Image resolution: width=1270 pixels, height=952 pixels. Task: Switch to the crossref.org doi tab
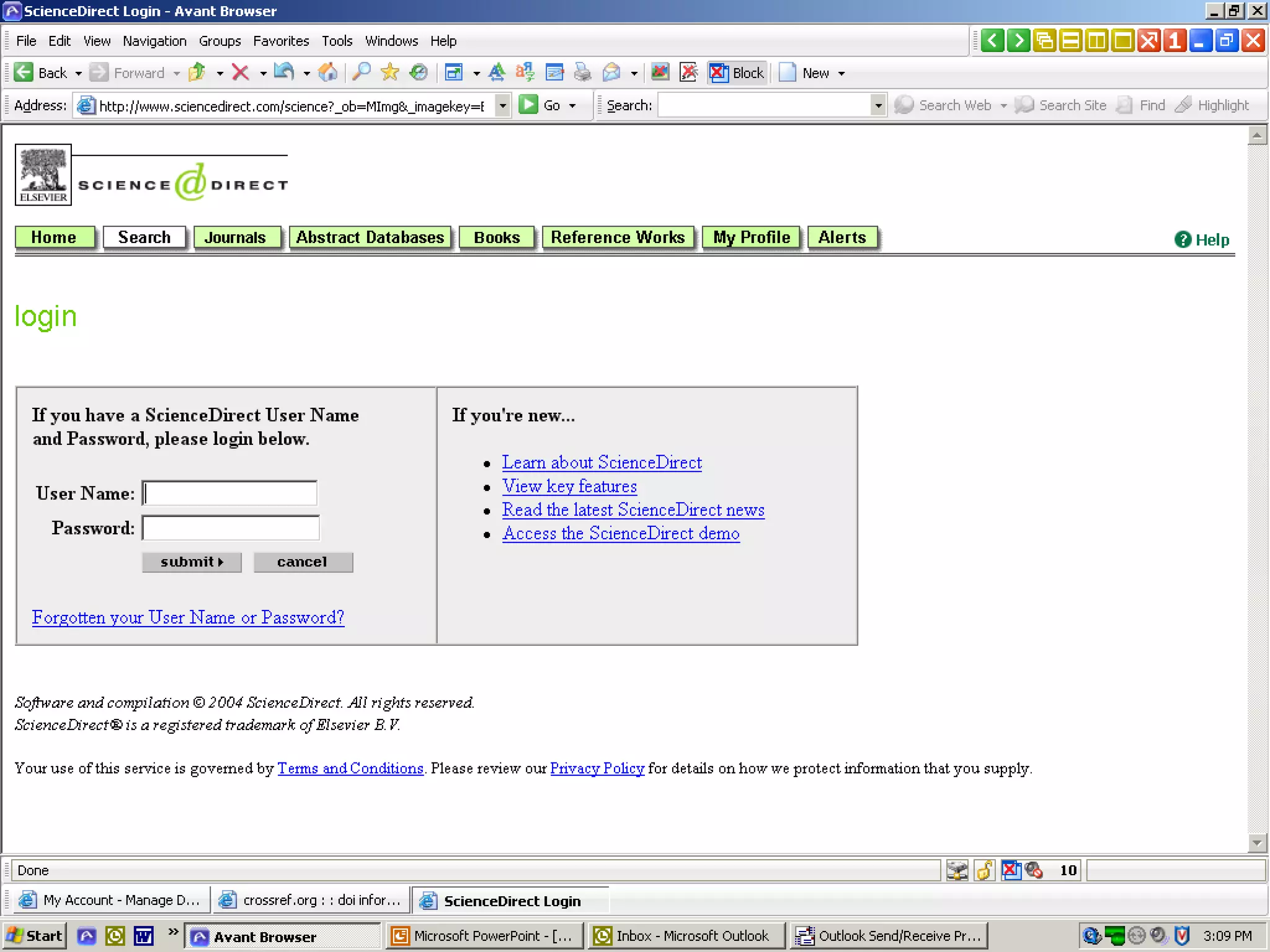[x=312, y=900]
